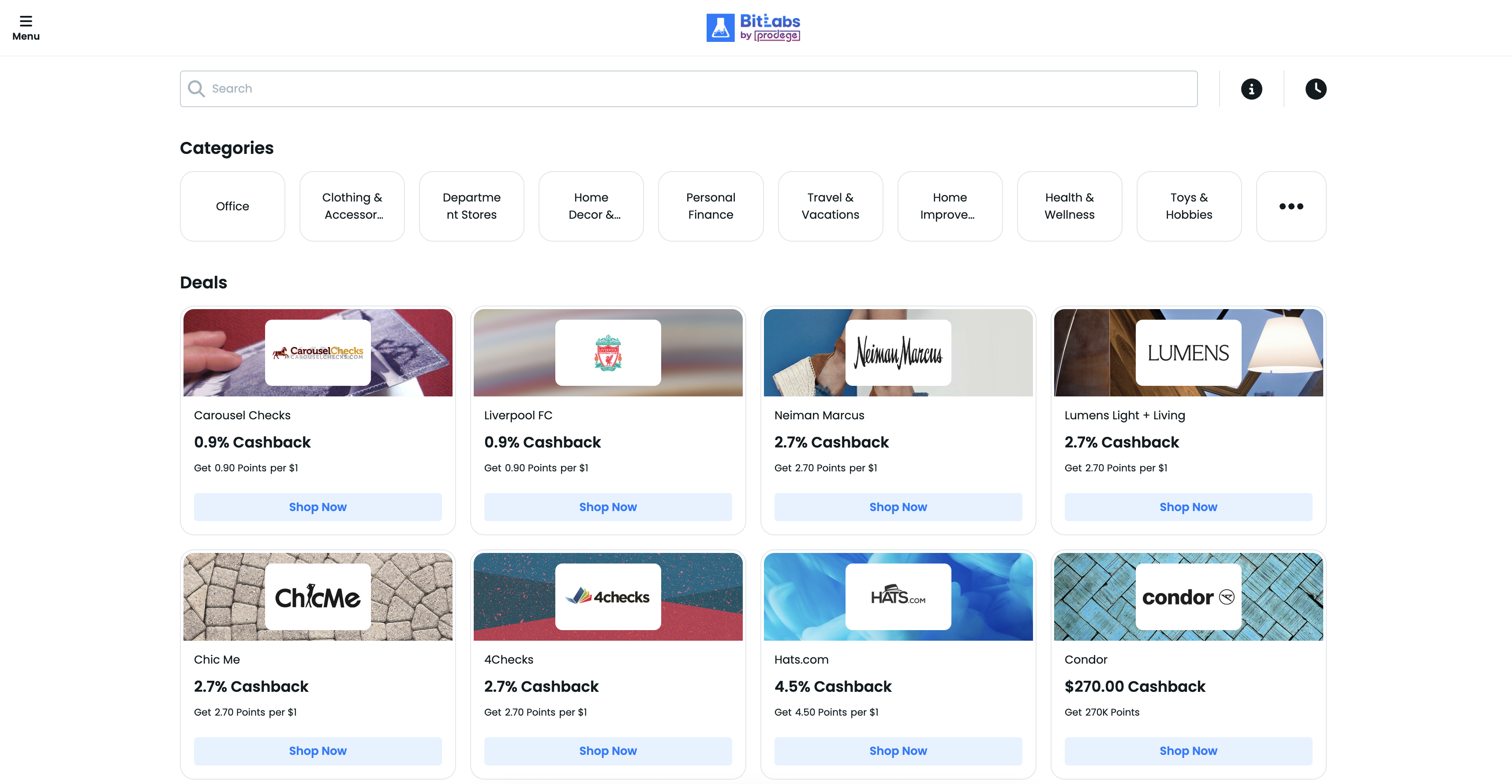Click the "Neiman Marcus" store name
Image resolution: width=1512 pixels, height=784 pixels.
(820, 415)
